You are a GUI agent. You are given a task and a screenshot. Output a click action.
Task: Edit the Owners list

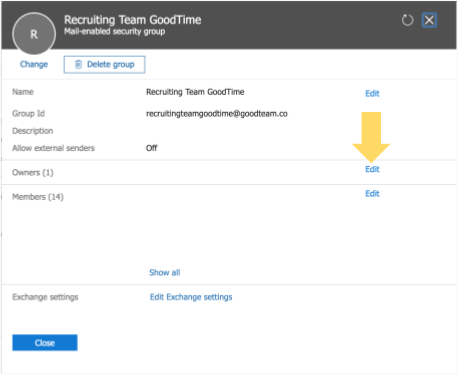pos(372,169)
